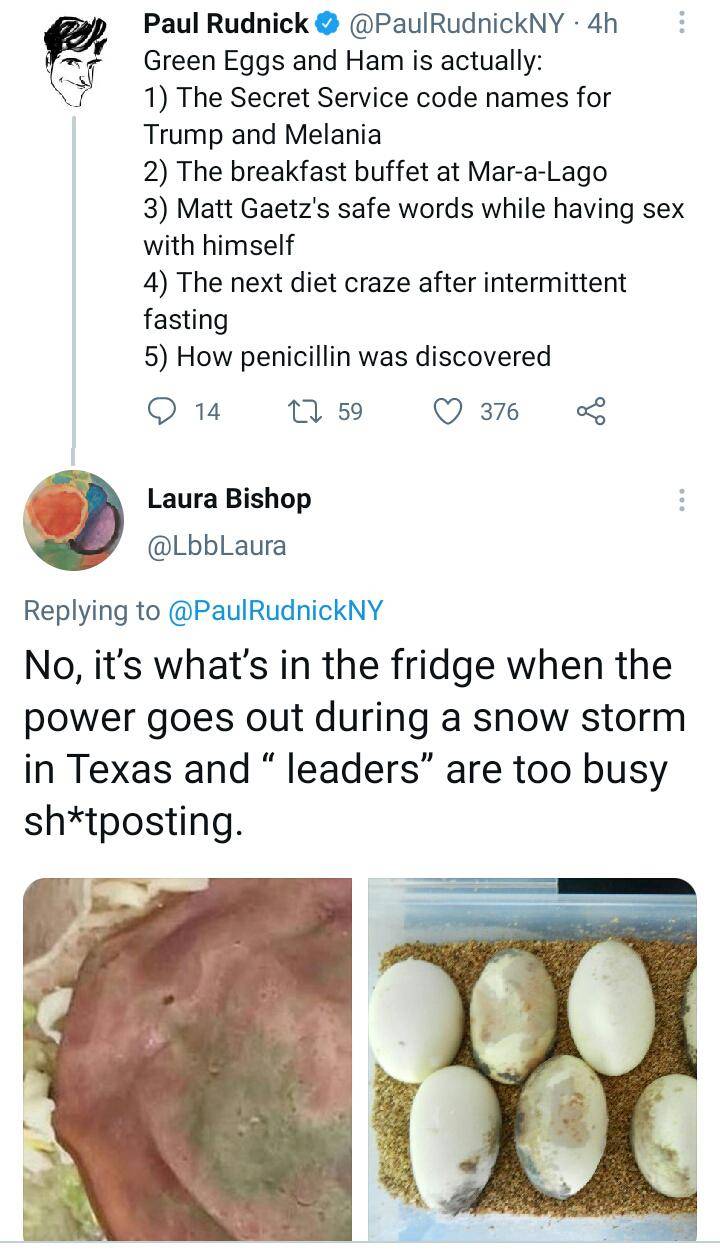Image resolution: width=720 pixels, height=1250 pixels.
Task: Open the eggs photo
Action: (x=532, y=1058)
